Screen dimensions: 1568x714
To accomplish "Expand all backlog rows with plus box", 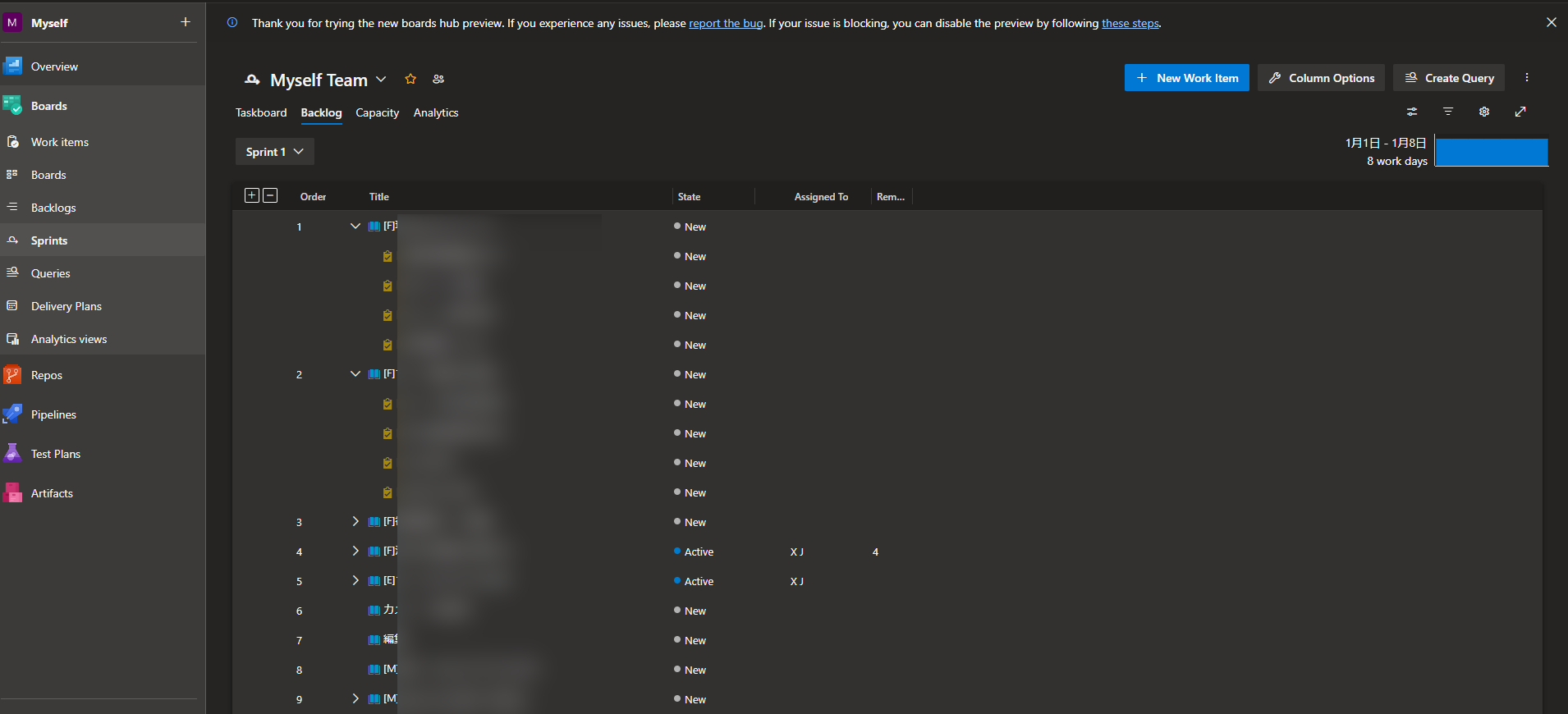I will tap(252, 195).
